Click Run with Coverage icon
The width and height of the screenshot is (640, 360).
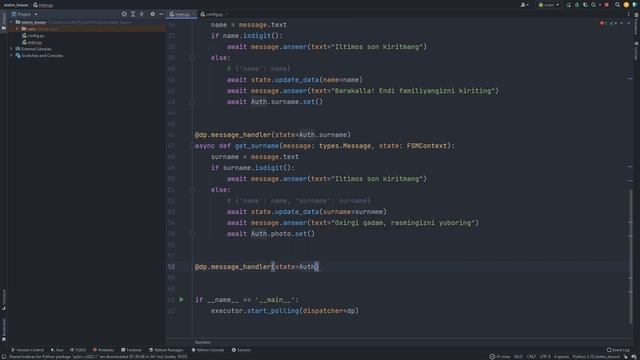(x=585, y=5)
